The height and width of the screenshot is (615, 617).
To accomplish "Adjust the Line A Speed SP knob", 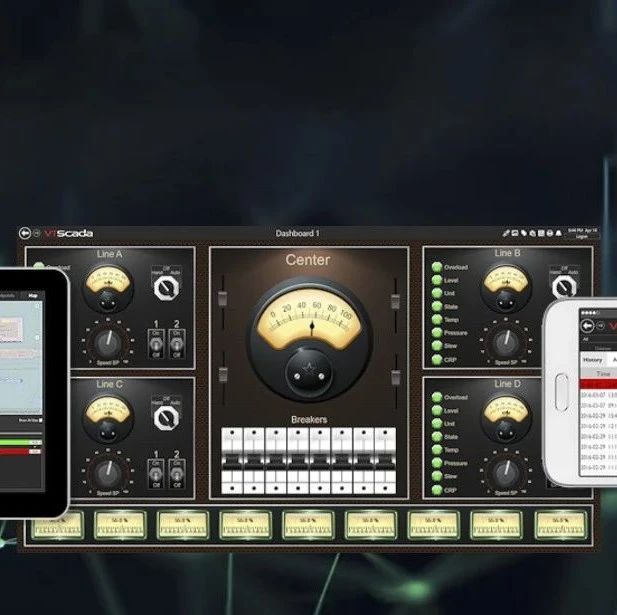I will coord(107,343).
